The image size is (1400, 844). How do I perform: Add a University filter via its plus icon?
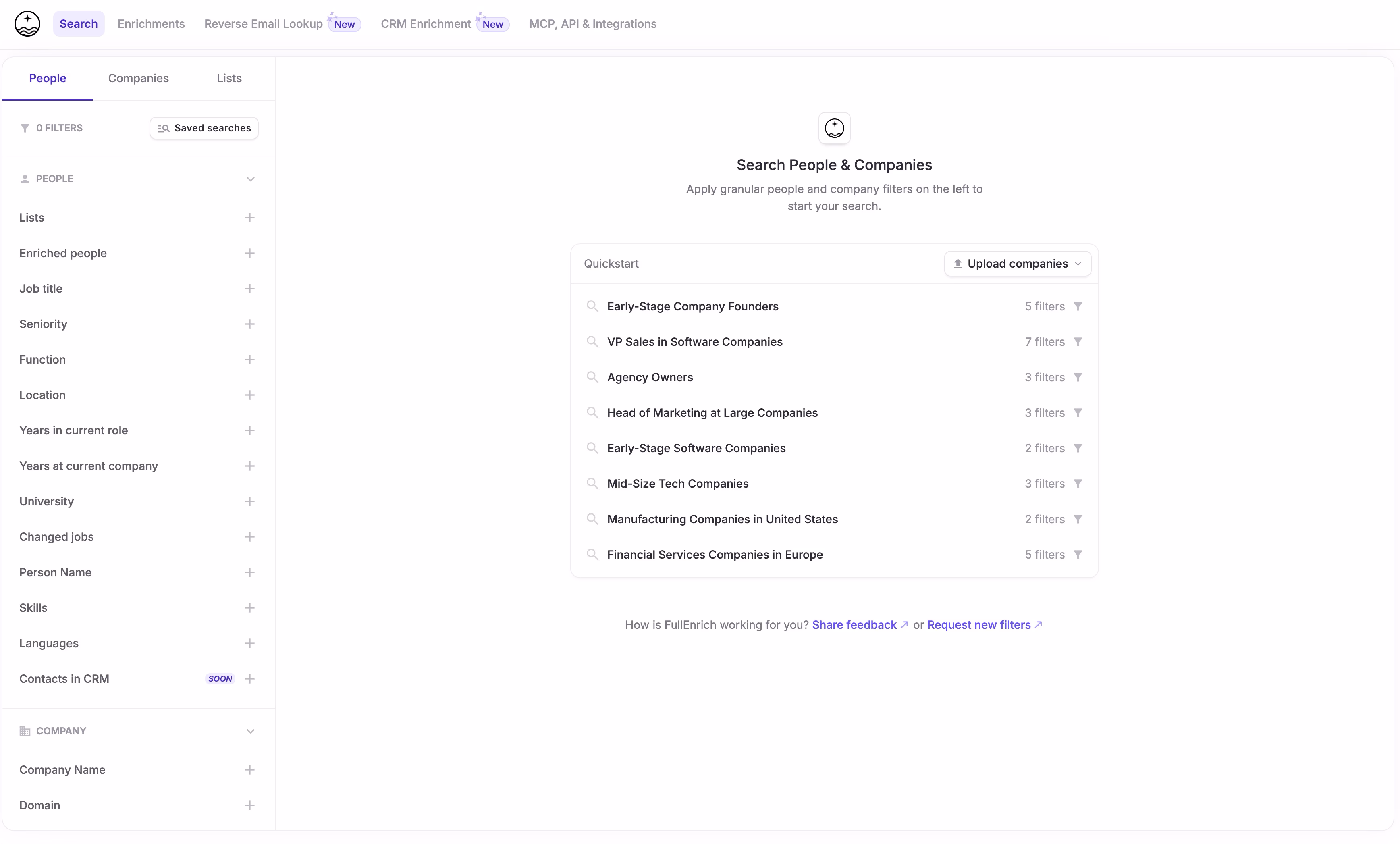pos(249,501)
